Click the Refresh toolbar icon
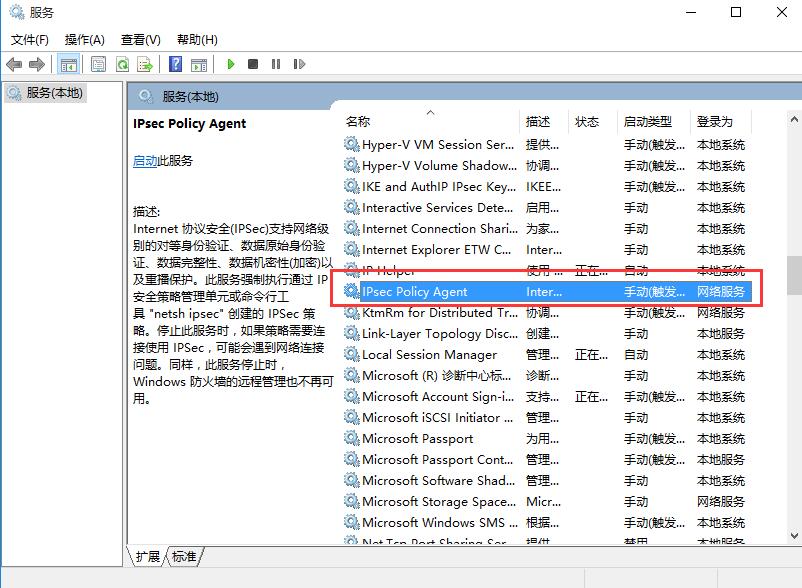 click(x=122, y=64)
